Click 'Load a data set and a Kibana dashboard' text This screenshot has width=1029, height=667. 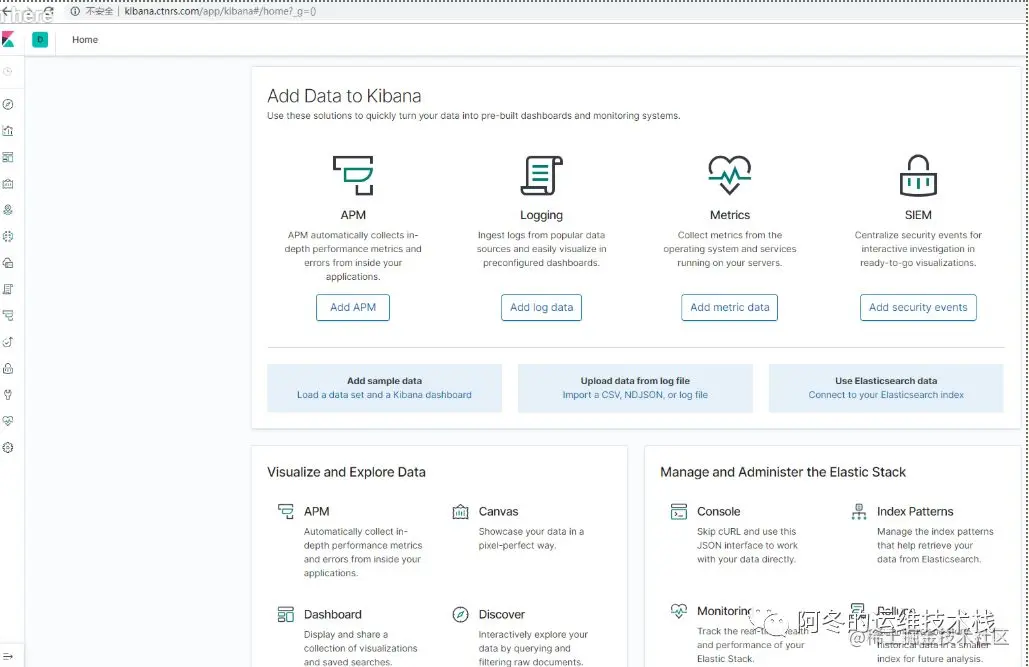click(384, 395)
